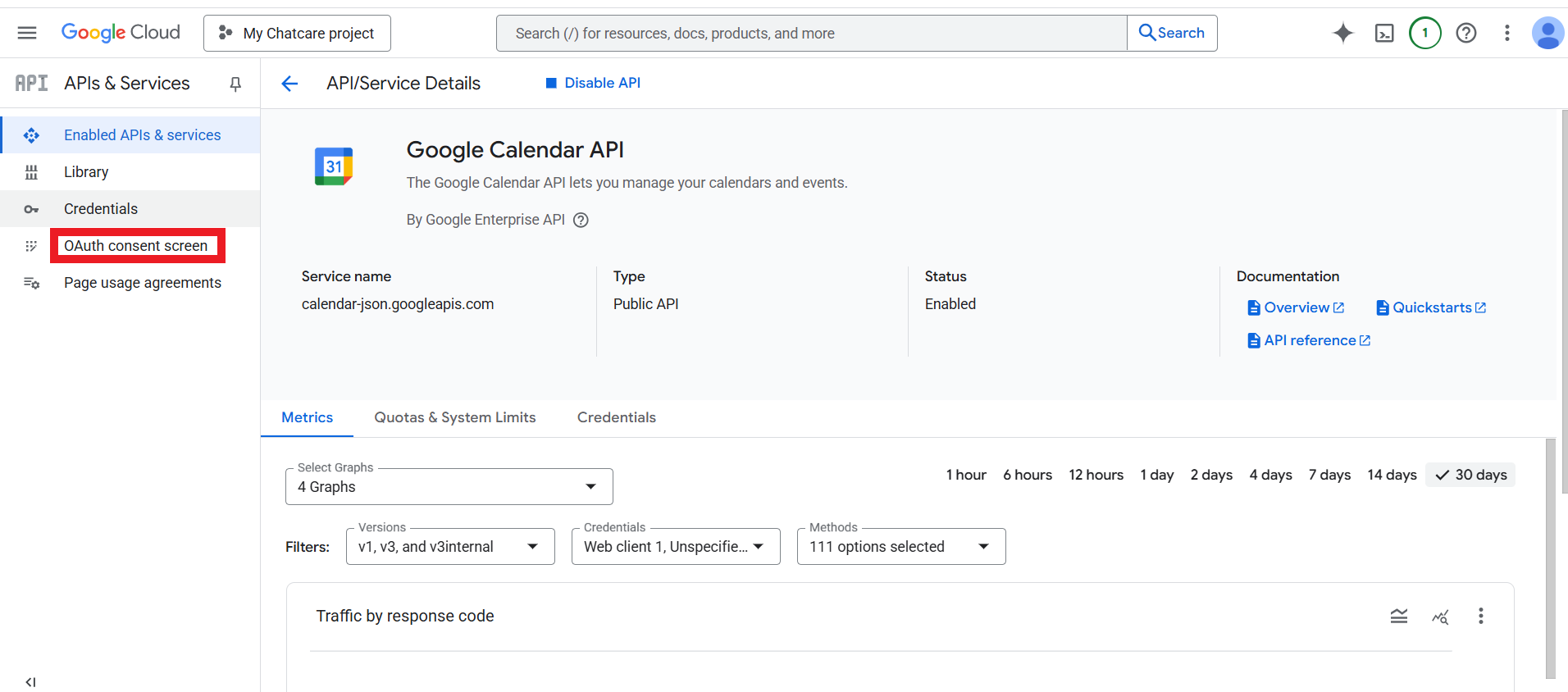Open Library in the sidebar
The height and width of the screenshot is (692, 1568).
click(130, 172)
